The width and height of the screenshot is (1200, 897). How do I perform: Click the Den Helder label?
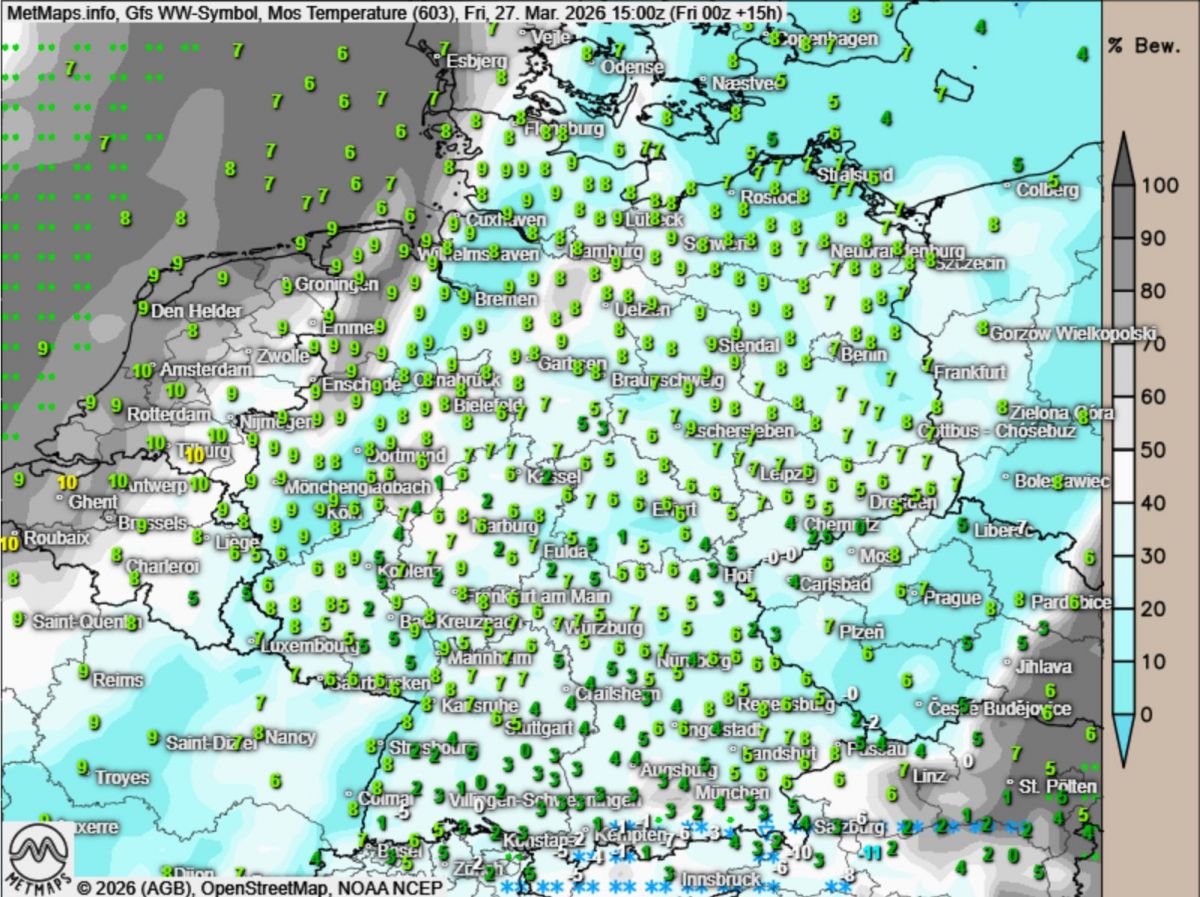click(x=196, y=311)
